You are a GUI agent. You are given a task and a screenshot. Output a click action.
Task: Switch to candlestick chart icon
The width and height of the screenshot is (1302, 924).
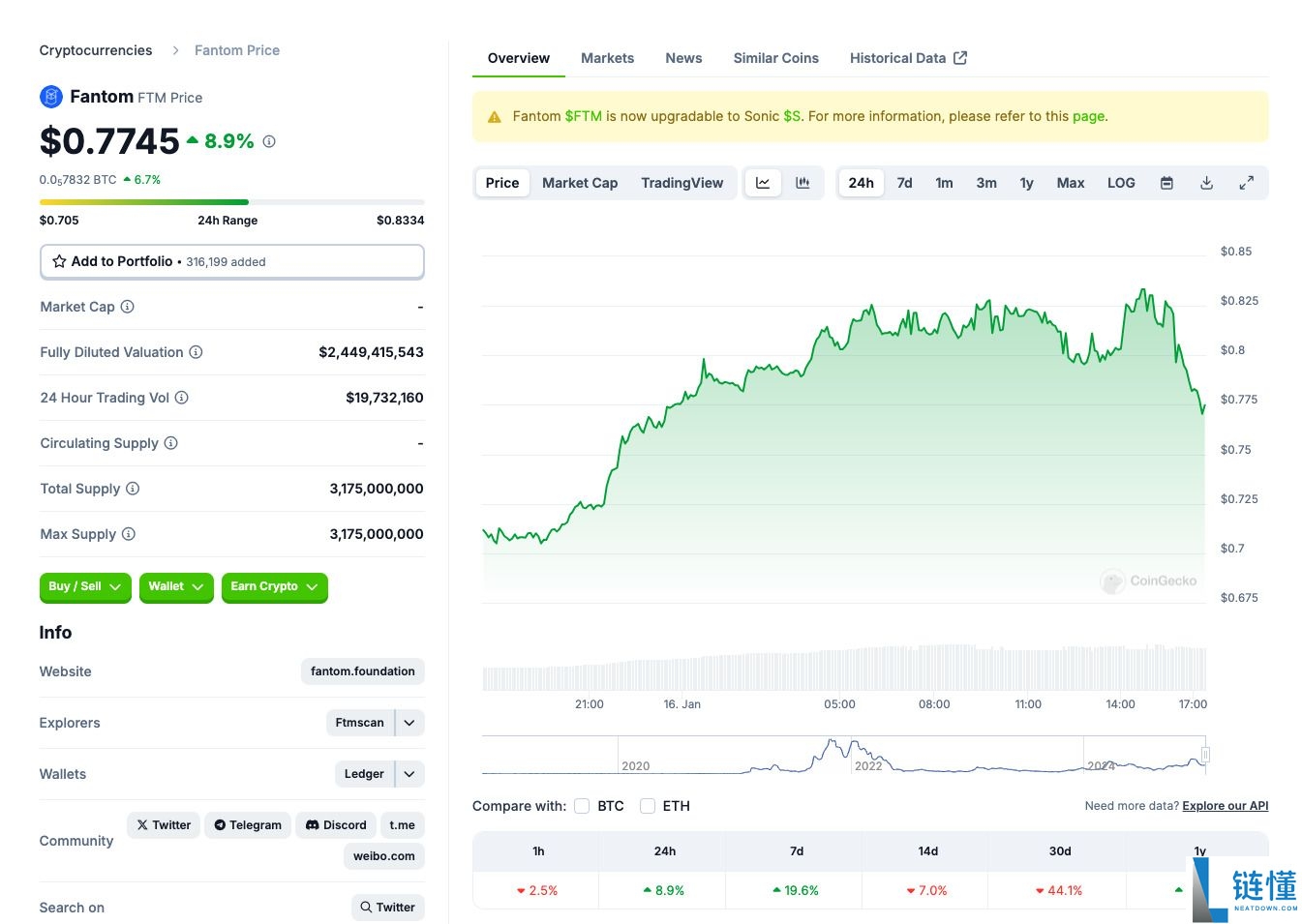click(x=802, y=183)
